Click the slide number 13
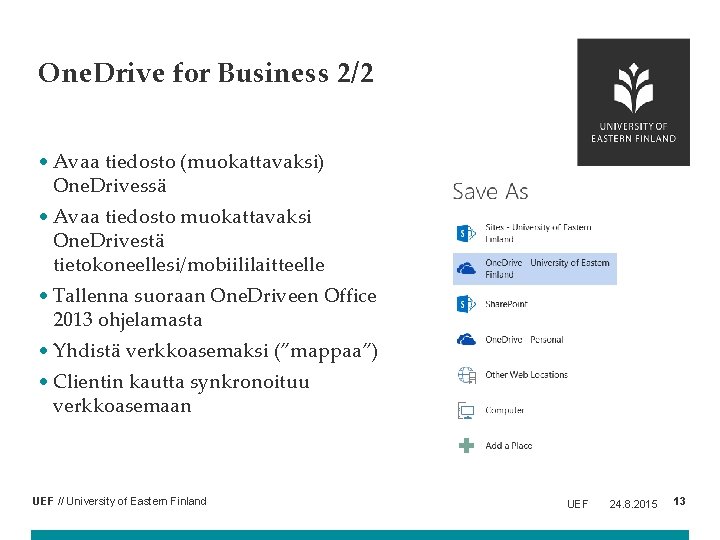The image size is (720, 540). coord(679,501)
